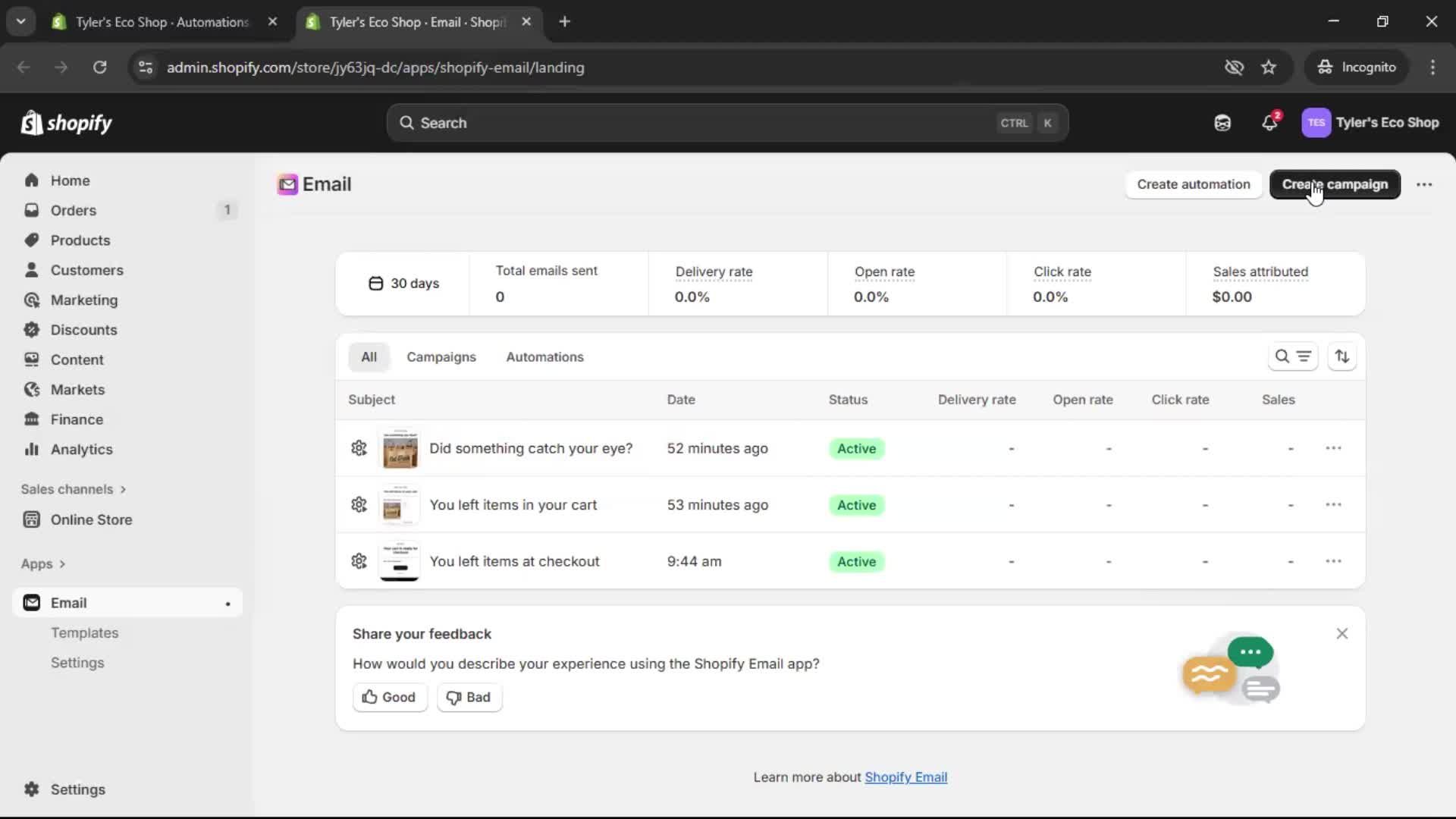Image resolution: width=1456 pixels, height=819 pixels.
Task: Select the Campaigns tab
Action: 441,356
